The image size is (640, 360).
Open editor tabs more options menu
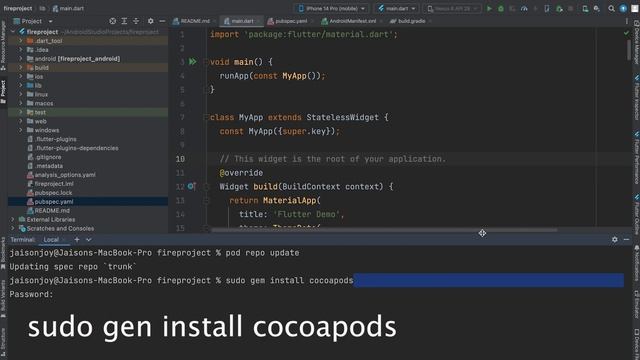pyautogui.click(x=627, y=21)
